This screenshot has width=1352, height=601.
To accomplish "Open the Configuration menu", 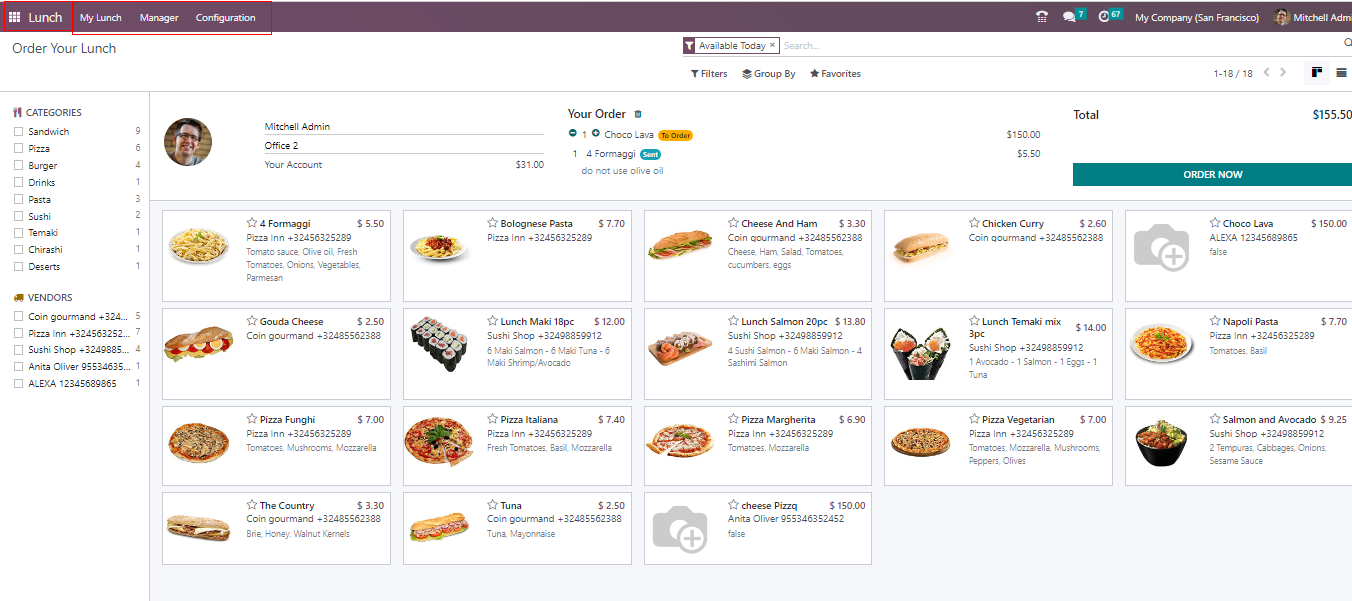I will point(225,18).
